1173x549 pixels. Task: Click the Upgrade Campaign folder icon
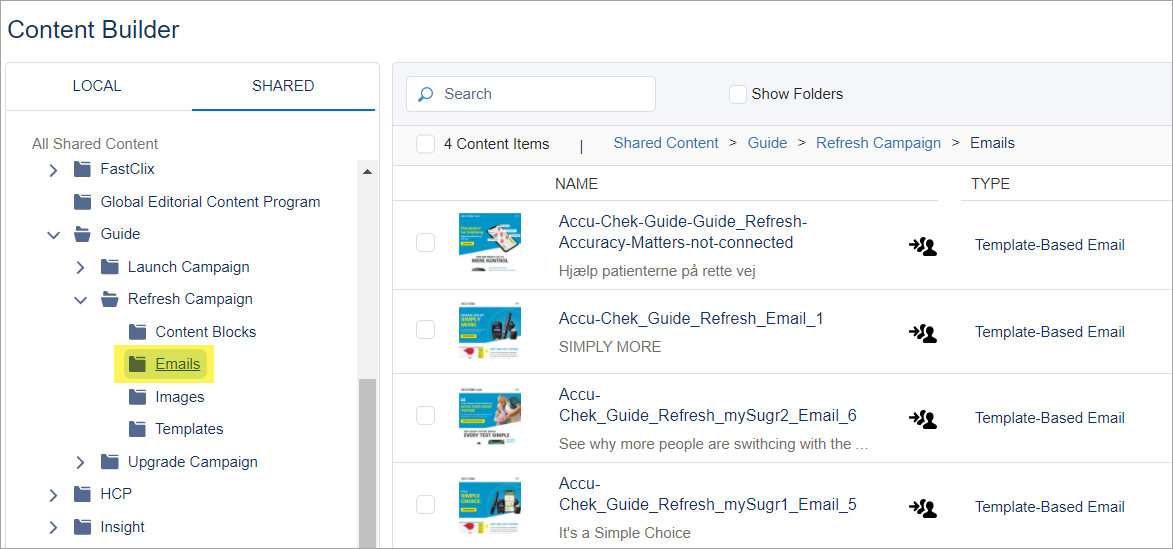[x=110, y=461]
